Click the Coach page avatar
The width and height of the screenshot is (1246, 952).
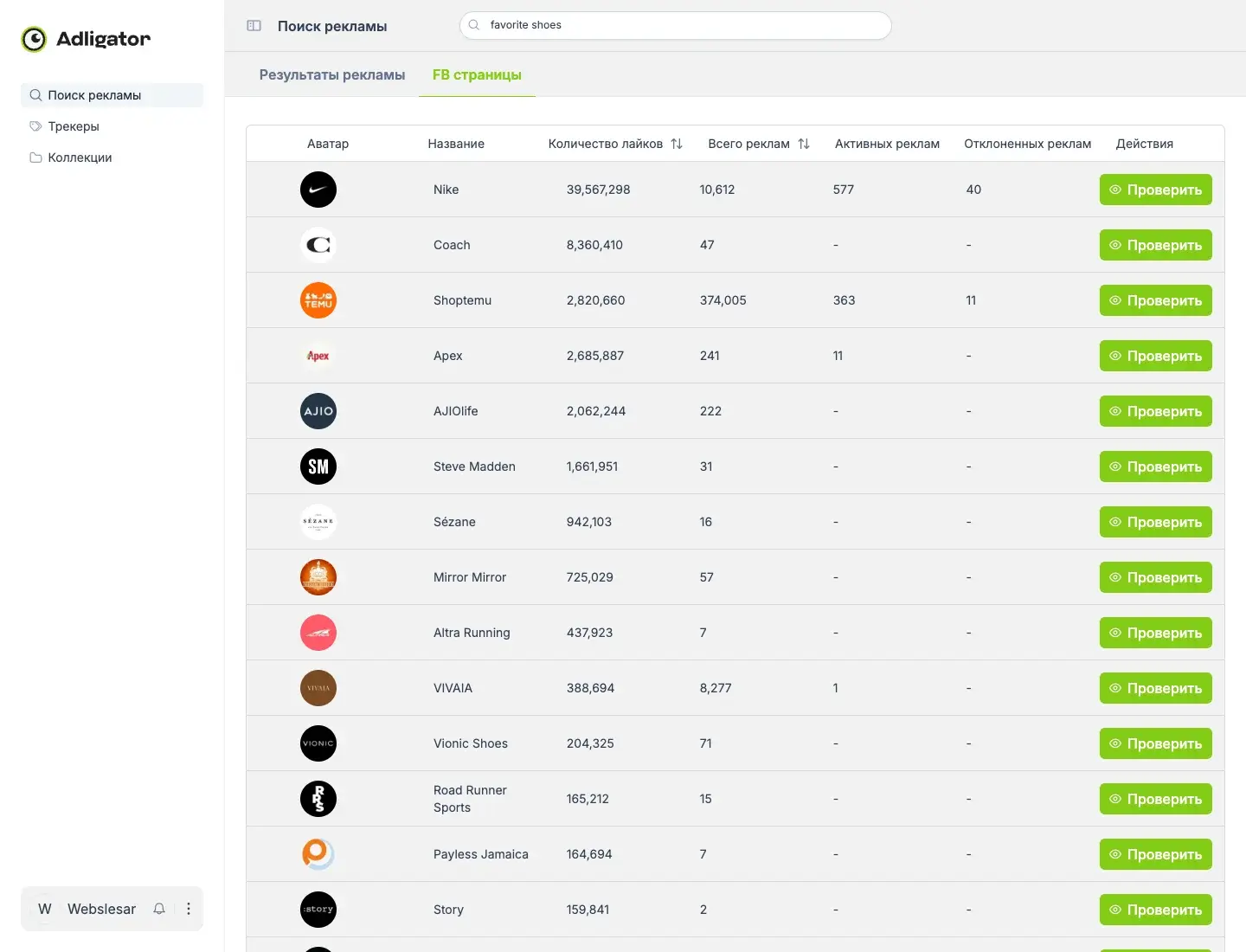pos(318,245)
